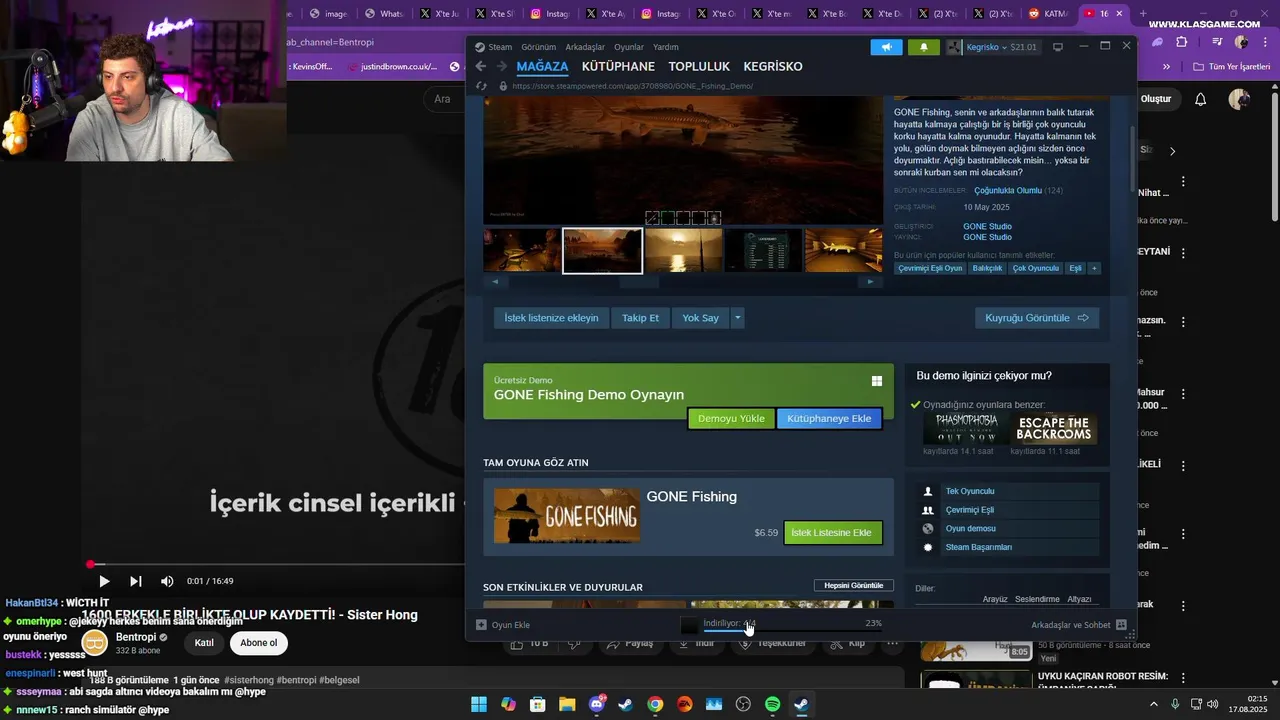Click Hepsini Görüntüle button
This screenshot has width=1280, height=720.
point(853,585)
